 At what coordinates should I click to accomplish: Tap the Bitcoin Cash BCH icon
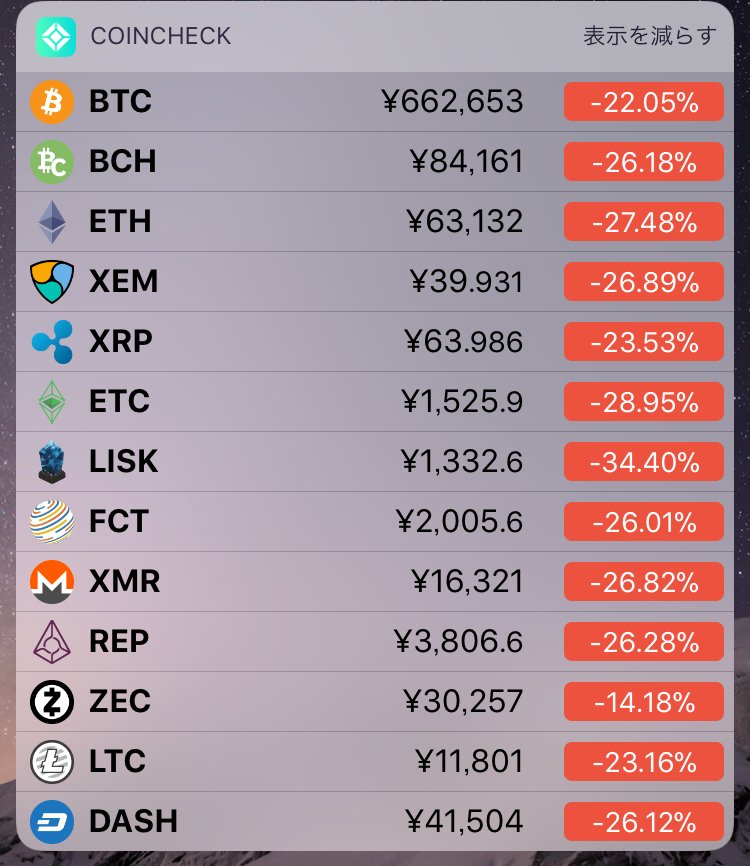[52, 162]
